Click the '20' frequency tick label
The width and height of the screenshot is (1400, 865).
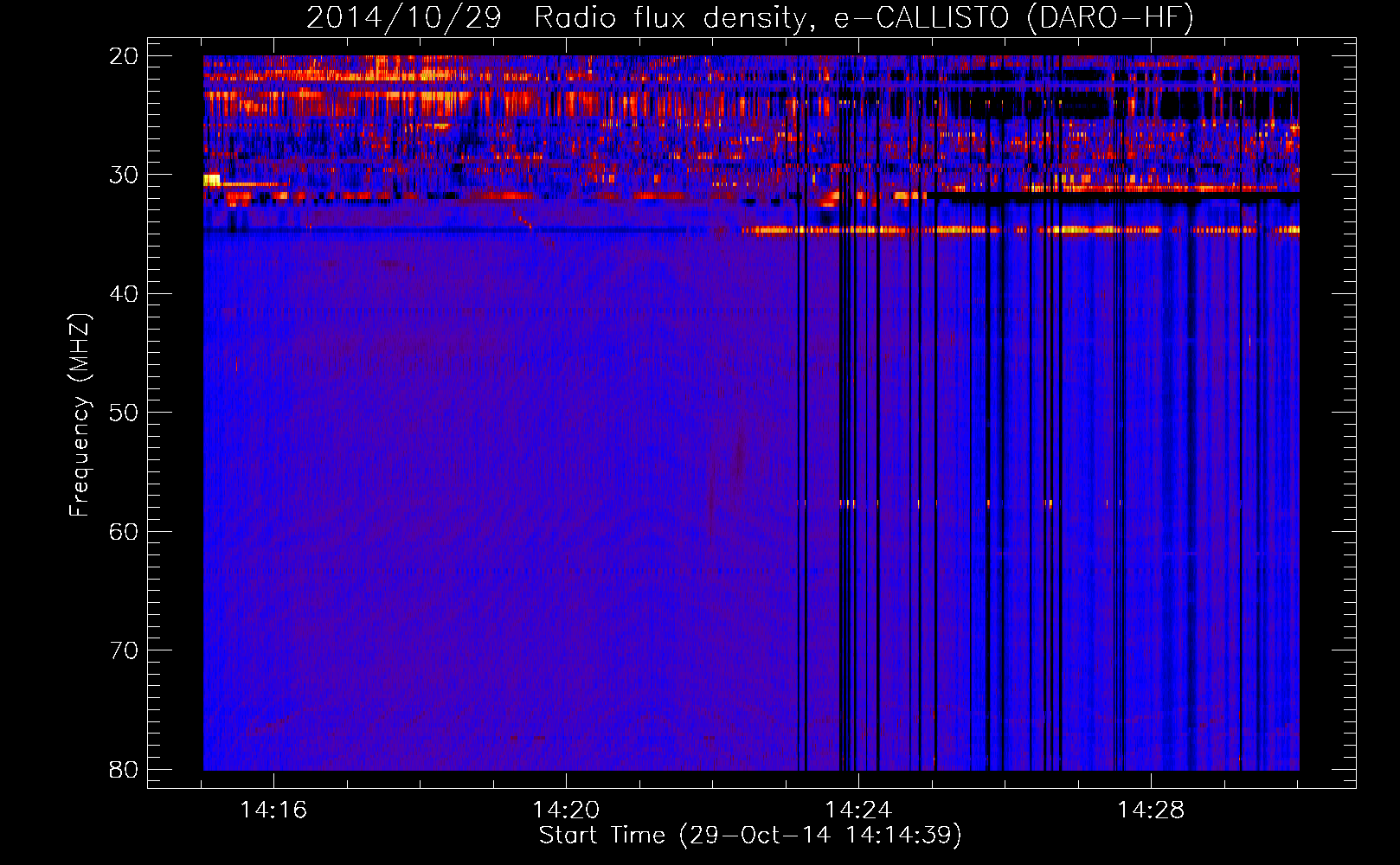coord(124,56)
